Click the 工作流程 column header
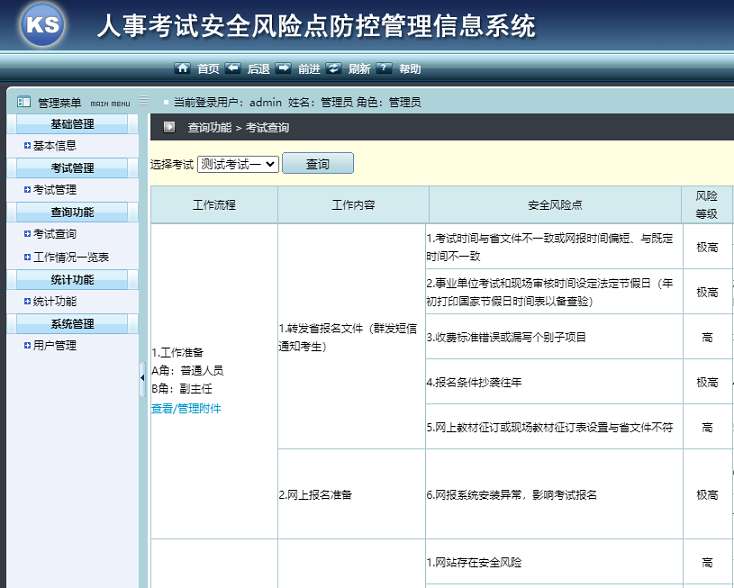 (214, 205)
